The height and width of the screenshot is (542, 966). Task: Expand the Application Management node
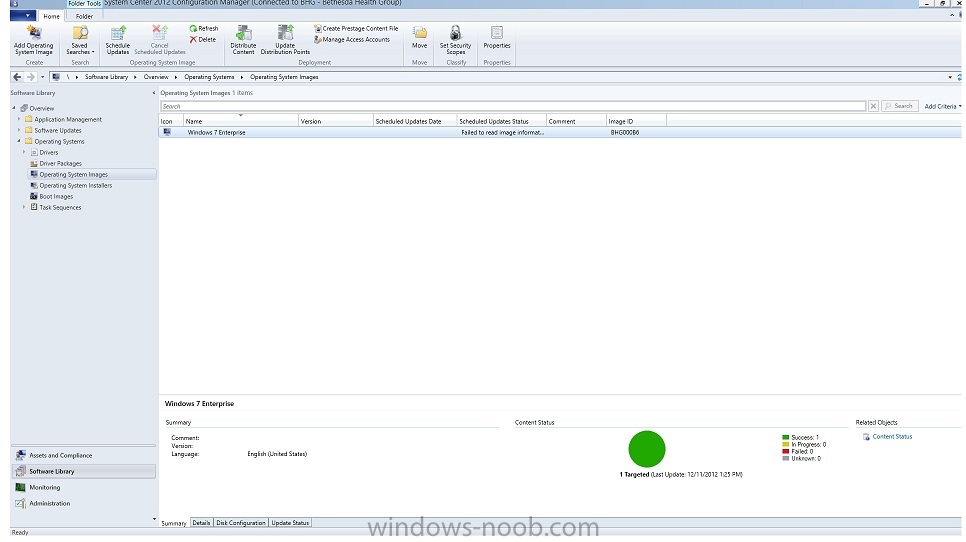[x=19, y=119]
